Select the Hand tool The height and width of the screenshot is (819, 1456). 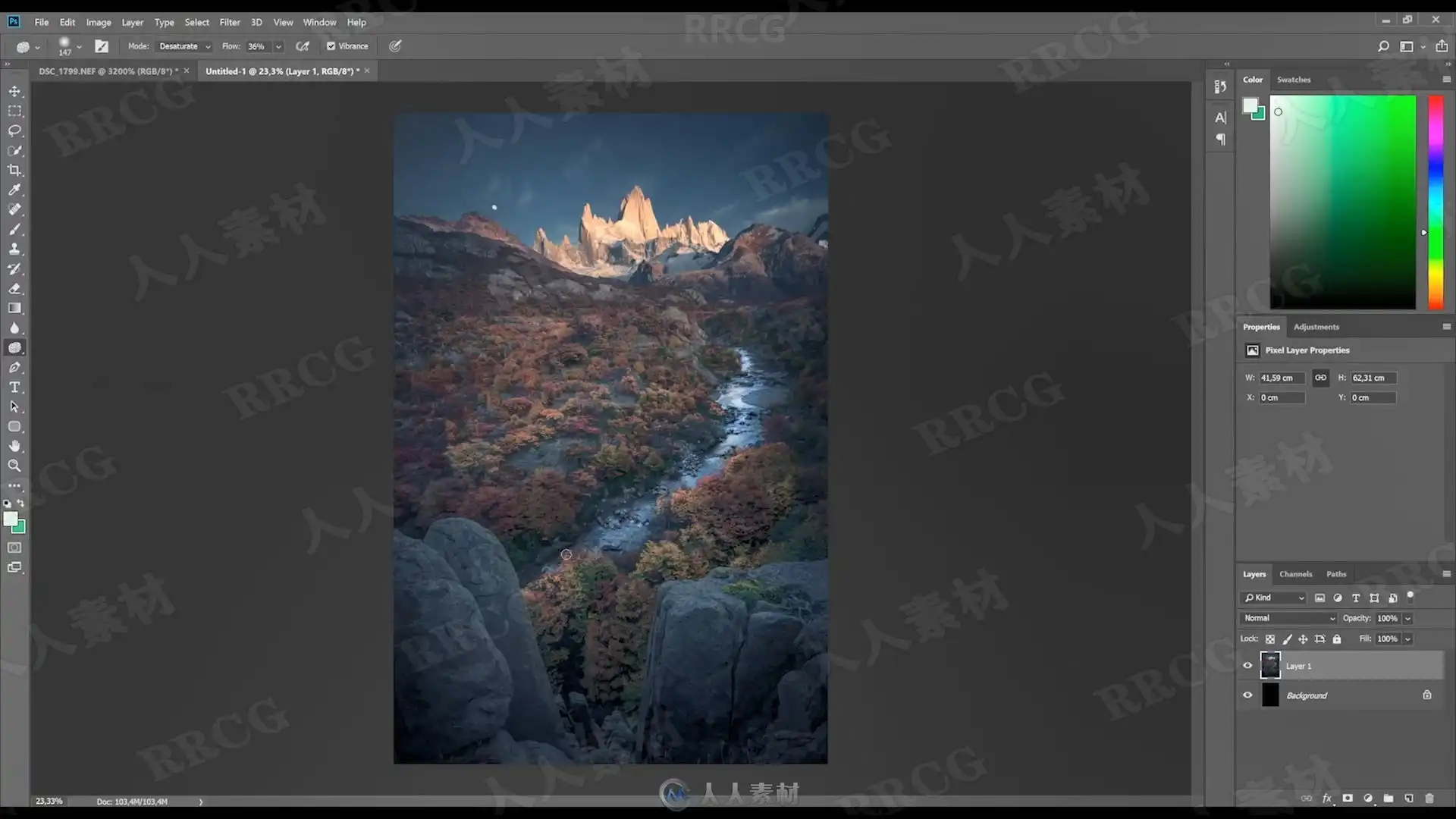pyautogui.click(x=14, y=446)
